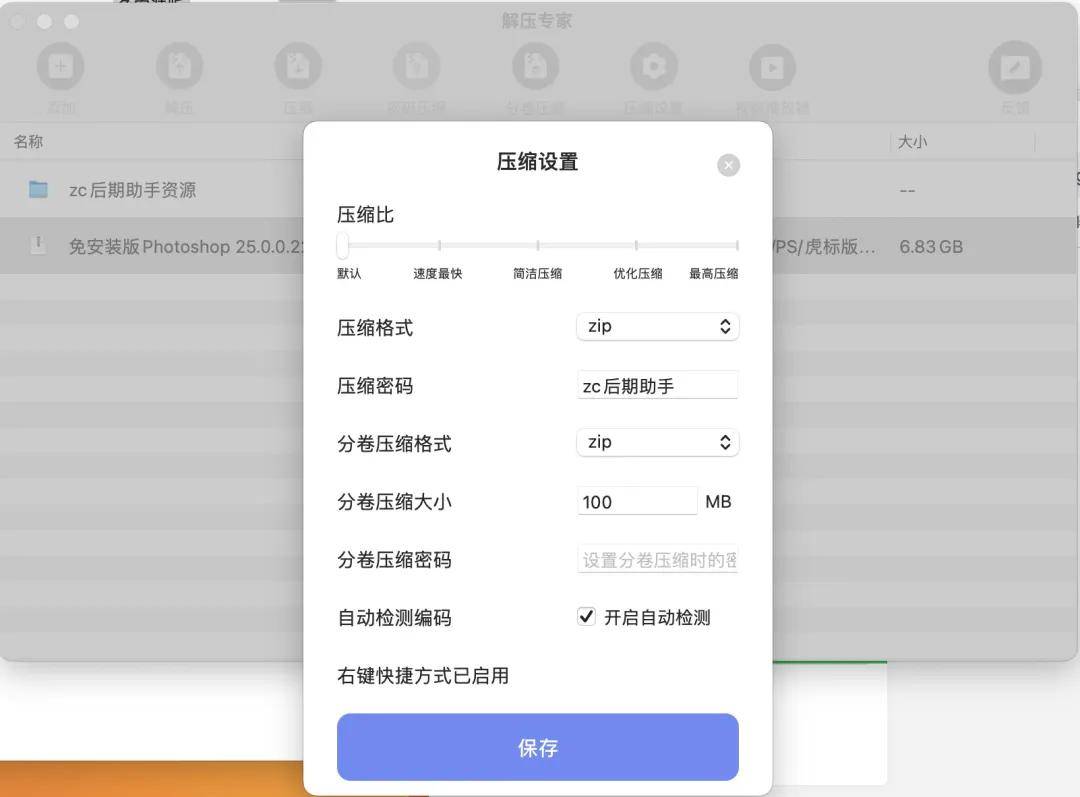Click the MB unit label
The image size is (1080, 797).
pos(718,501)
